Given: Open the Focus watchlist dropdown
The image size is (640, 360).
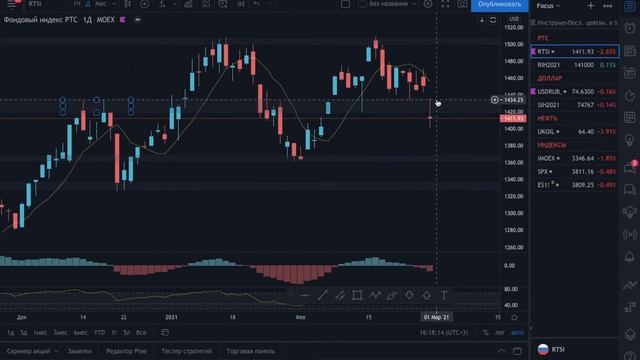Looking at the screenshot, I should click(548, 6).
